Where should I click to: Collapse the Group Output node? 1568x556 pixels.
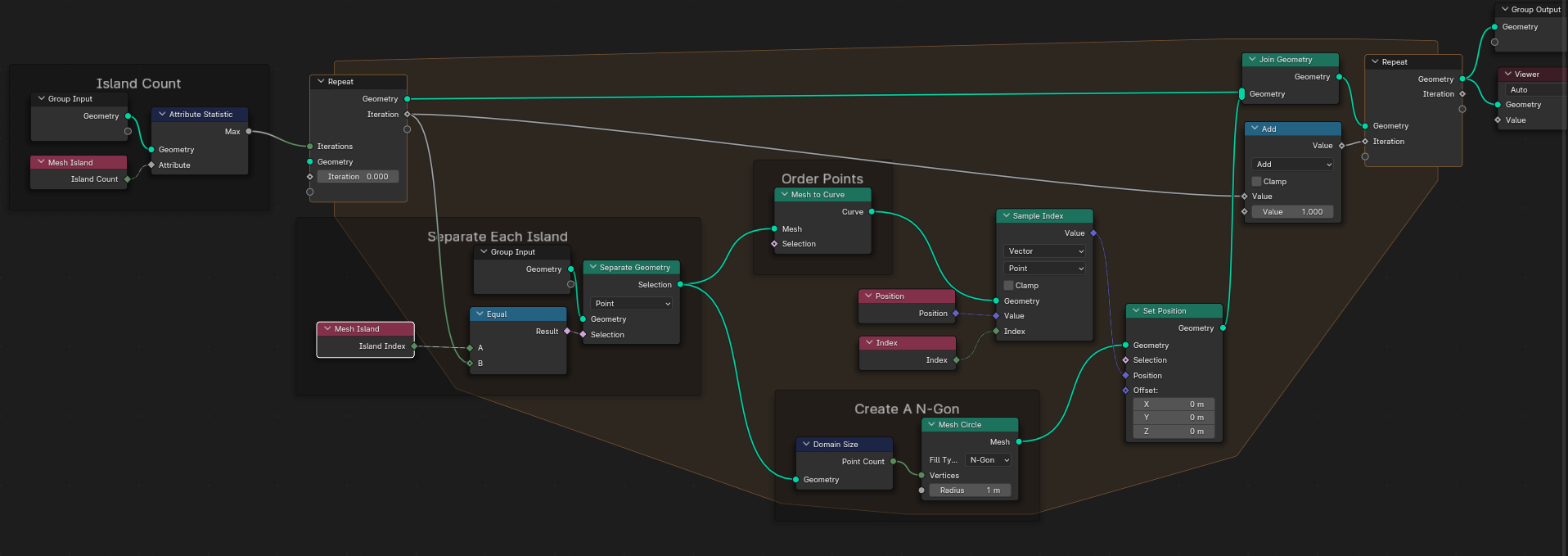click(1504, 9)
